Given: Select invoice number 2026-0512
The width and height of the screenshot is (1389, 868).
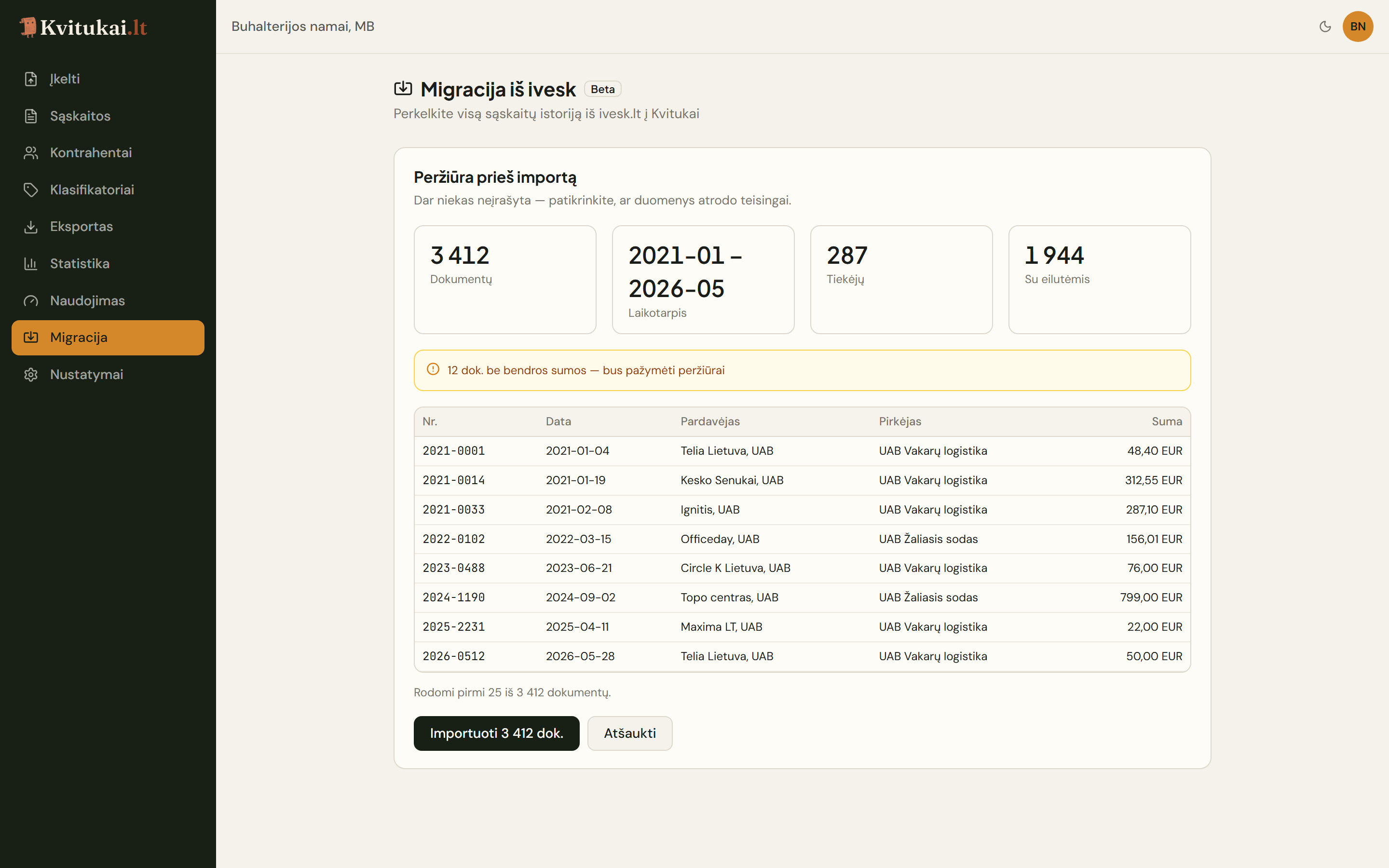Looking at the screenshot, I should (453, 656).
